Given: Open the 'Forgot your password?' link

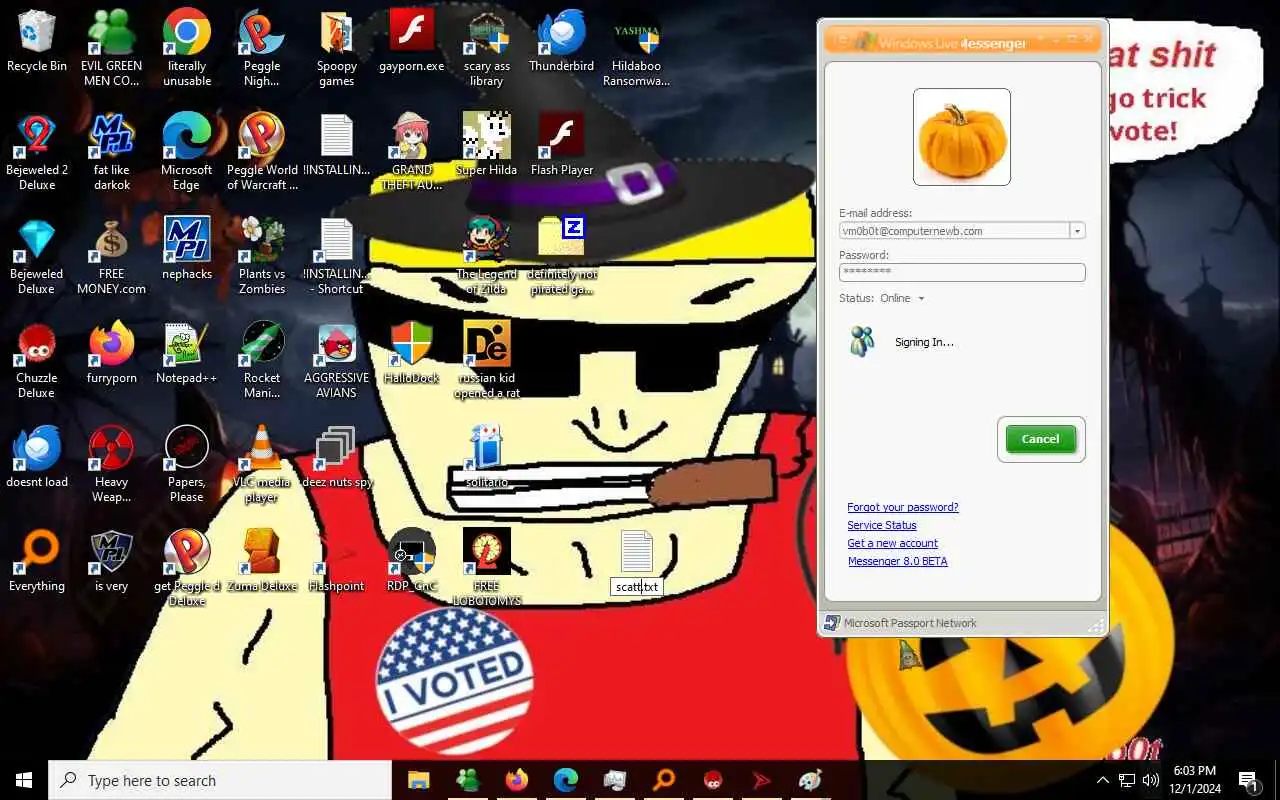Looking at the screenshot, I should click(x=903, y=507).
